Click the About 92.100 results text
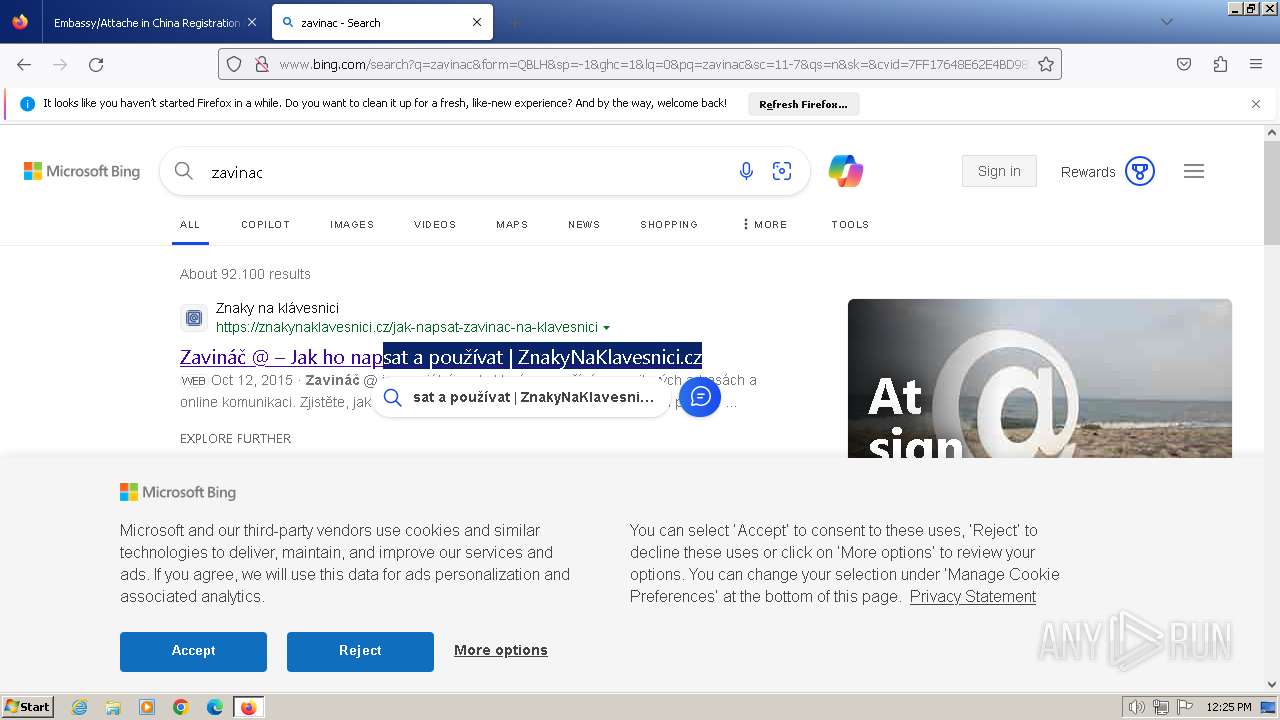The width and height of the screenshot is (1280, 720). [245, 274]
